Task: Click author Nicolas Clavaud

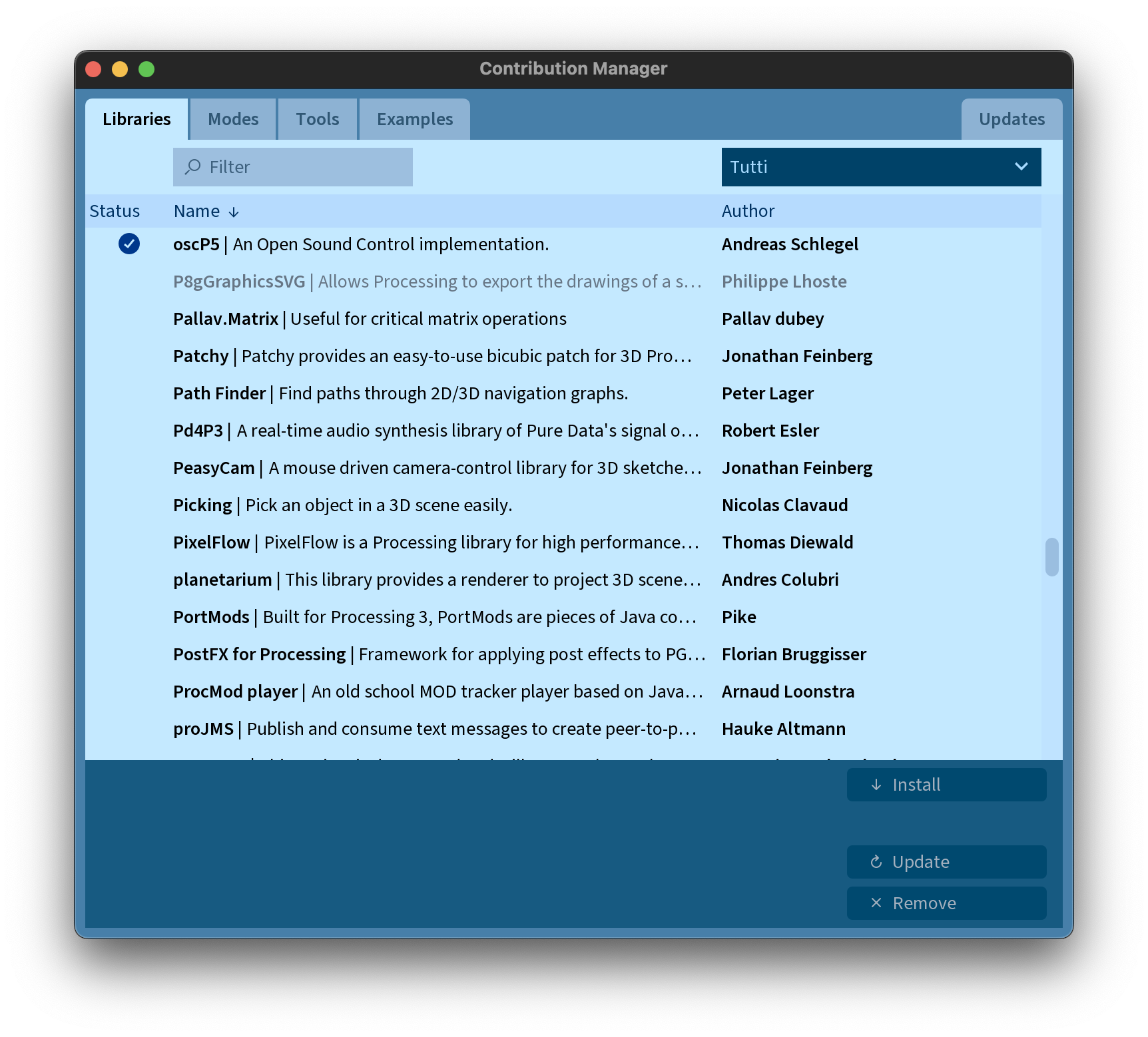Action: coord(784,505)
